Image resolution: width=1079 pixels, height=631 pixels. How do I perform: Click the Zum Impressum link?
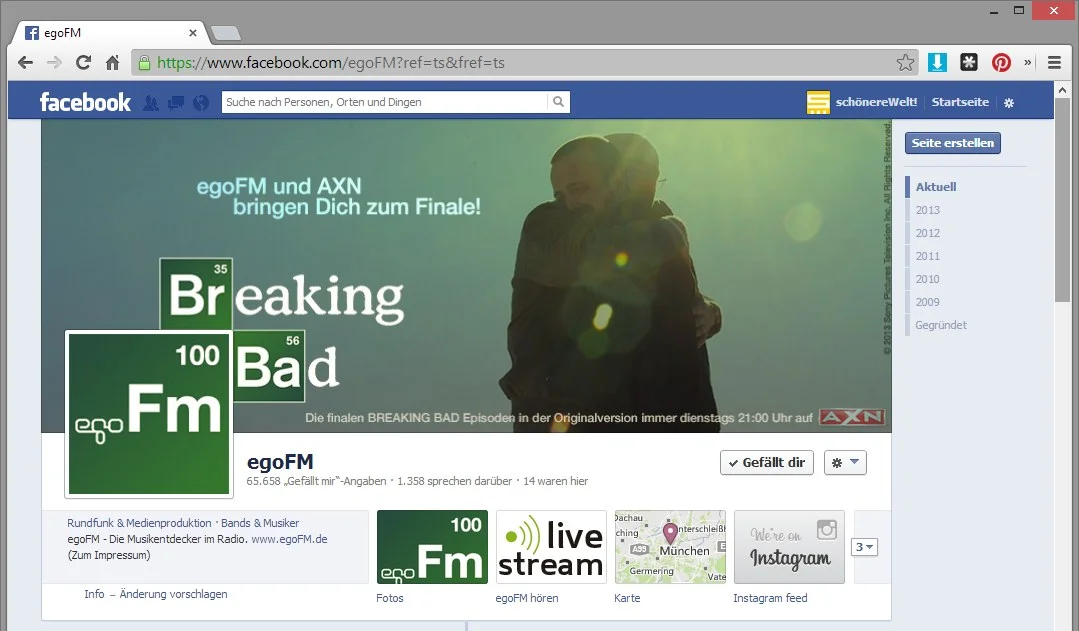click(x=109, y=555)
